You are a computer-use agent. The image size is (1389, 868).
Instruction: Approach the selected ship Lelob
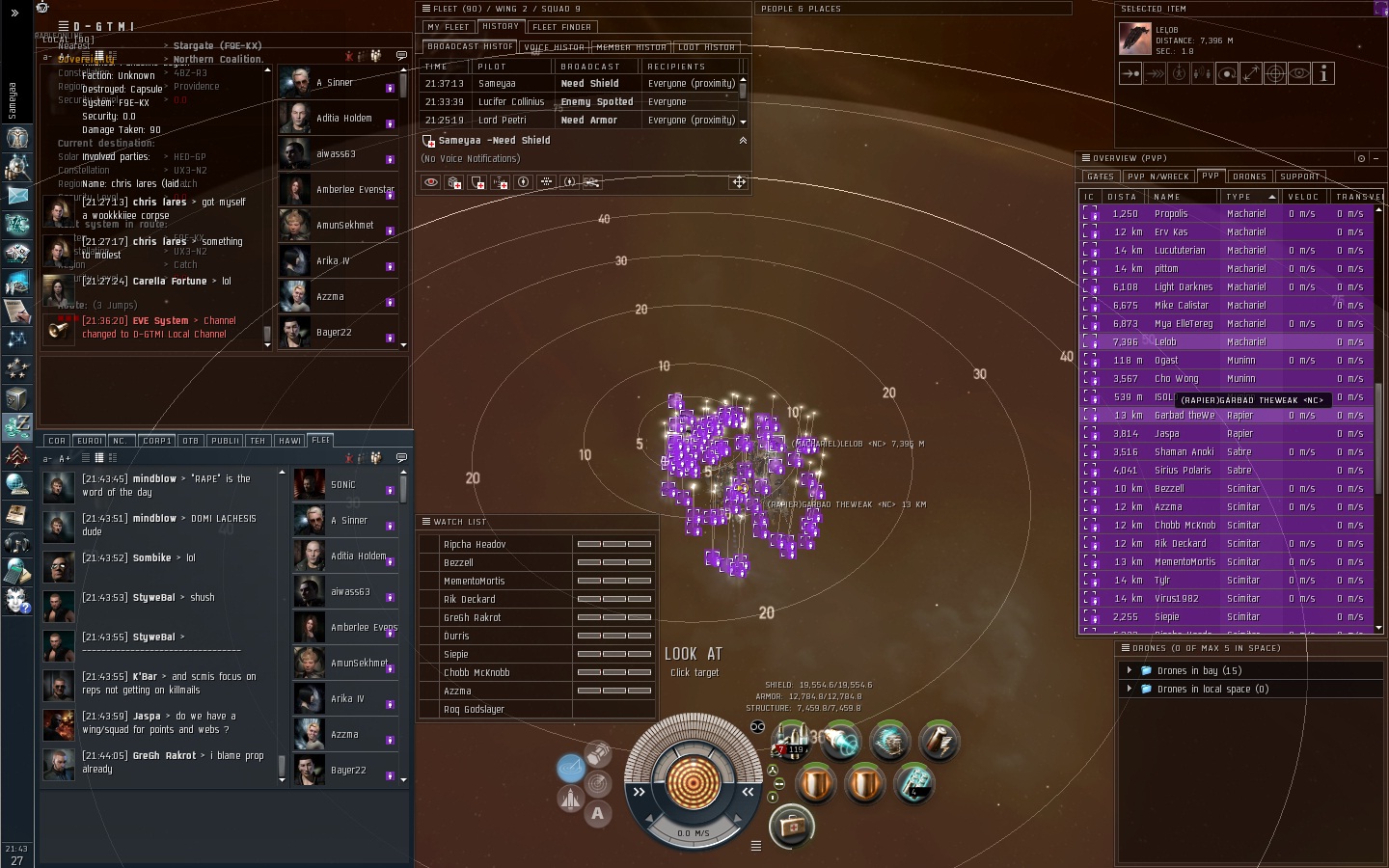(x=1130, y=73)
